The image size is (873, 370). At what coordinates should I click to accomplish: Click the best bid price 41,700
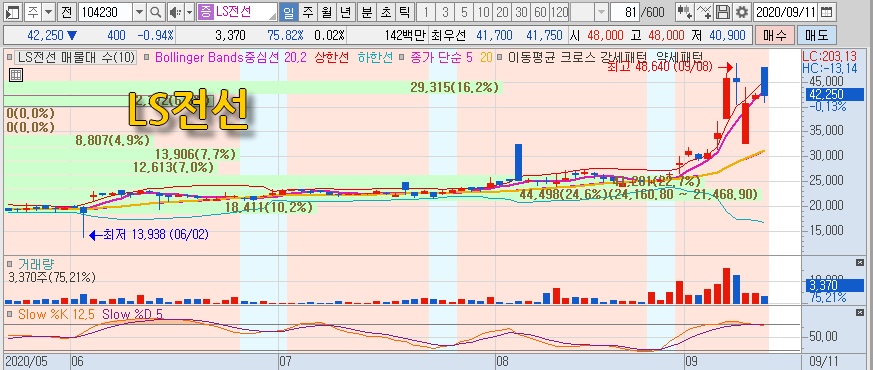click(494, 36)
